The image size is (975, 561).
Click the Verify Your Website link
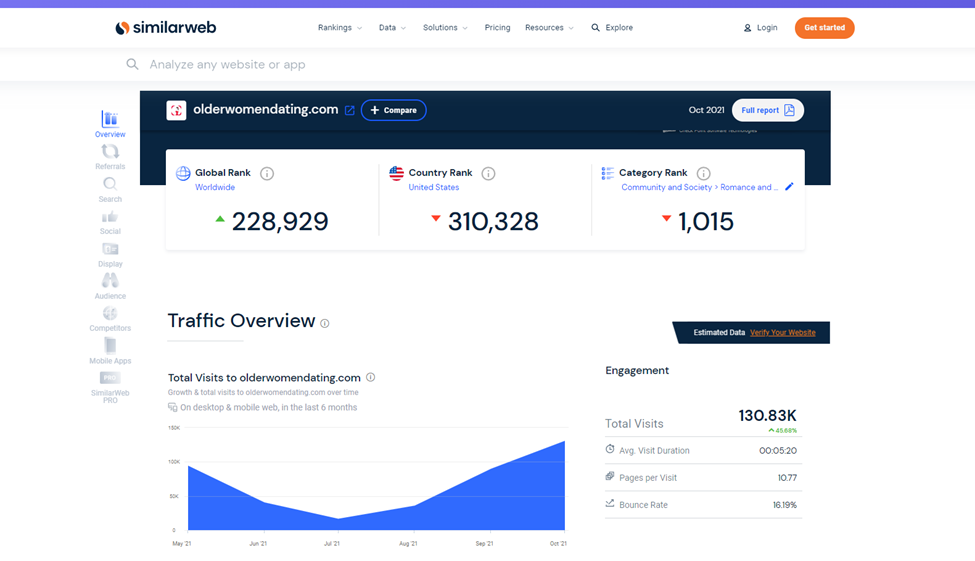pyautogui.click(x=783, y=332)
